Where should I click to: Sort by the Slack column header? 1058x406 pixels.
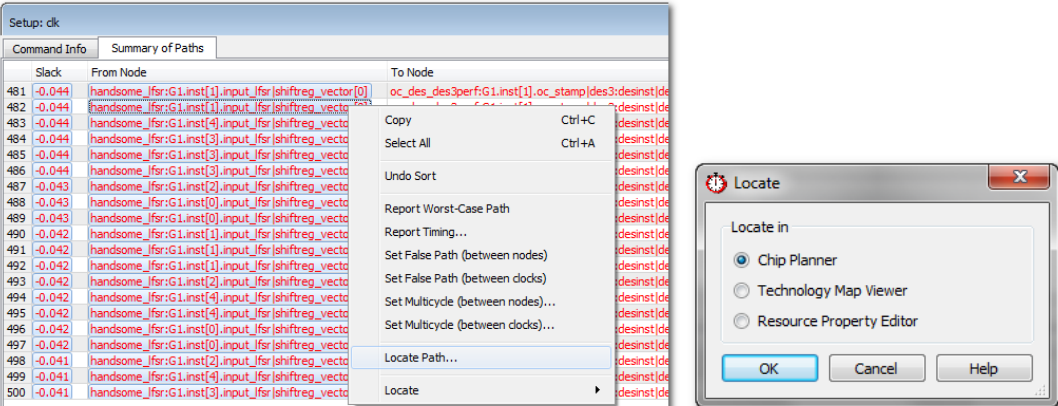59,72
